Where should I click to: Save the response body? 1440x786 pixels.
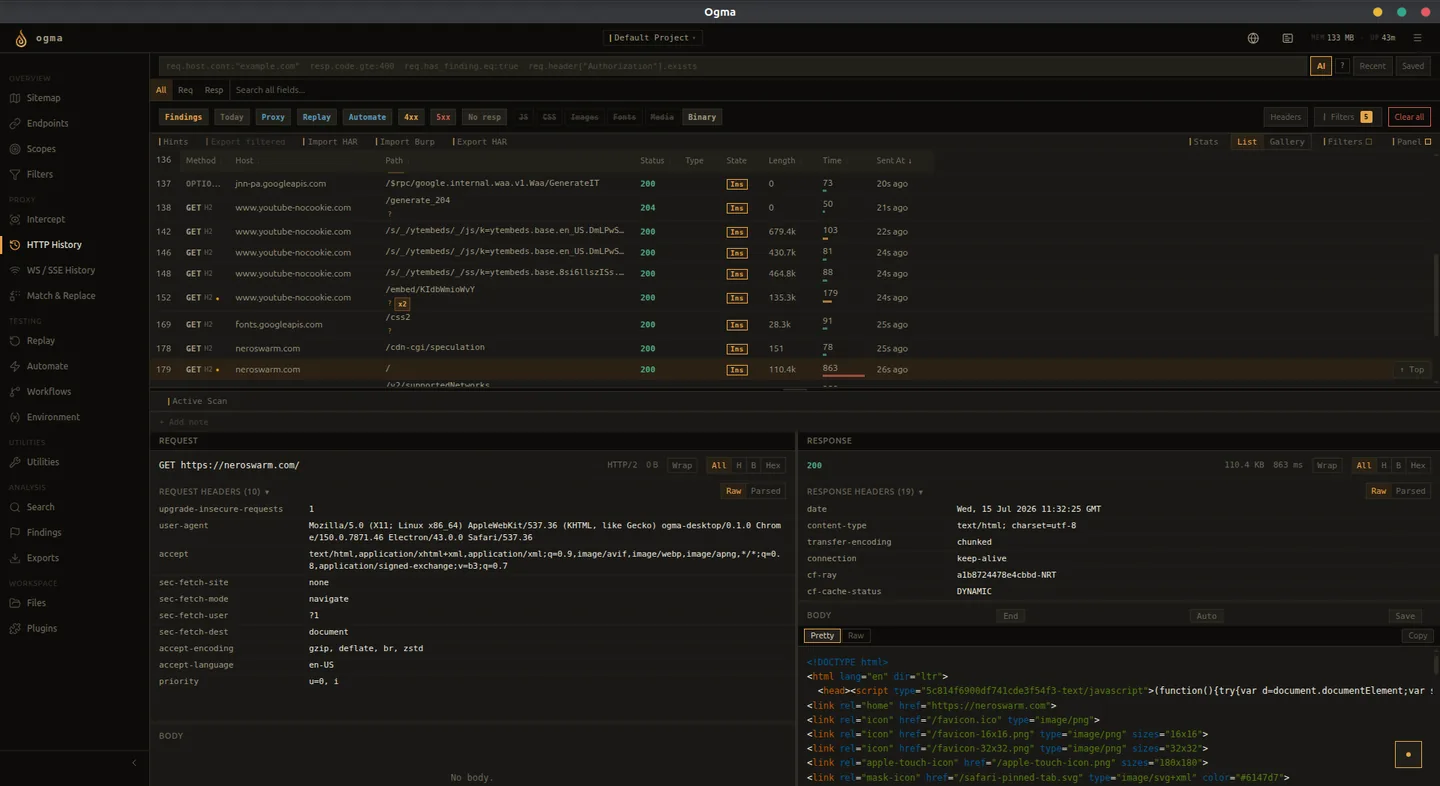[x=1405, y=616]
